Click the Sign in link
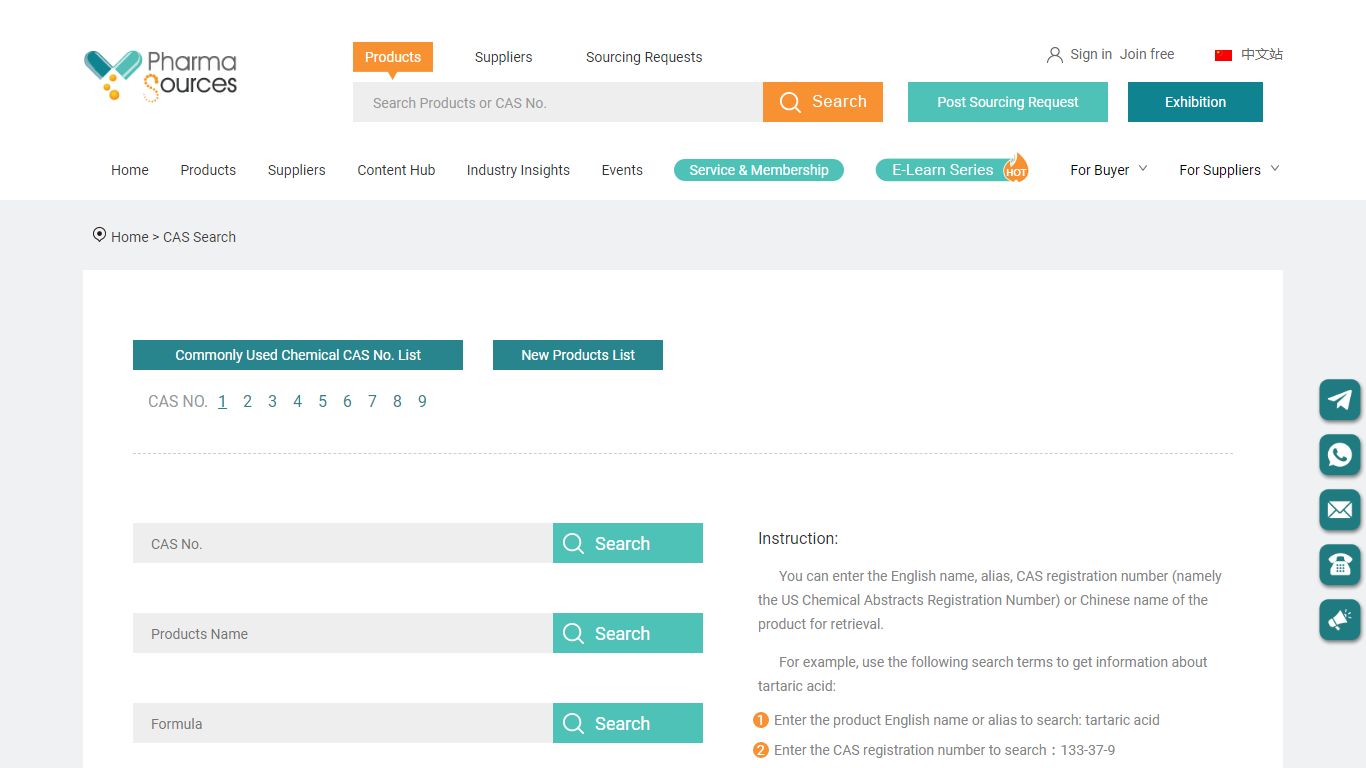This screenshot has height=768, width=1366. (x=1091, y=54)
